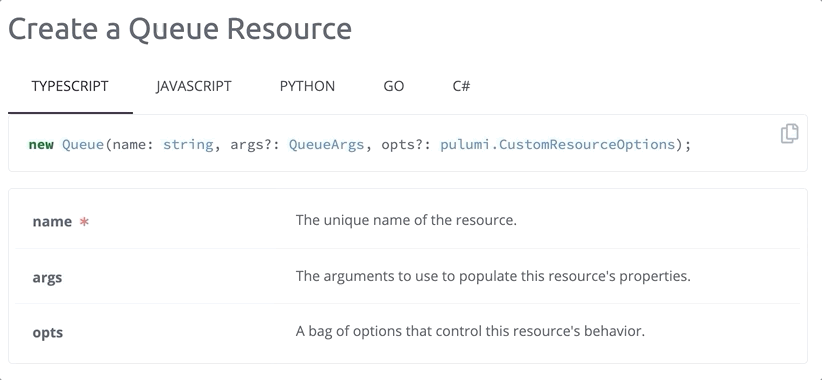The image size is (822, 380).
Task: Open pulumi.CustomResourceOptions link
Action: pyautogui.click(x=557, y=145)
